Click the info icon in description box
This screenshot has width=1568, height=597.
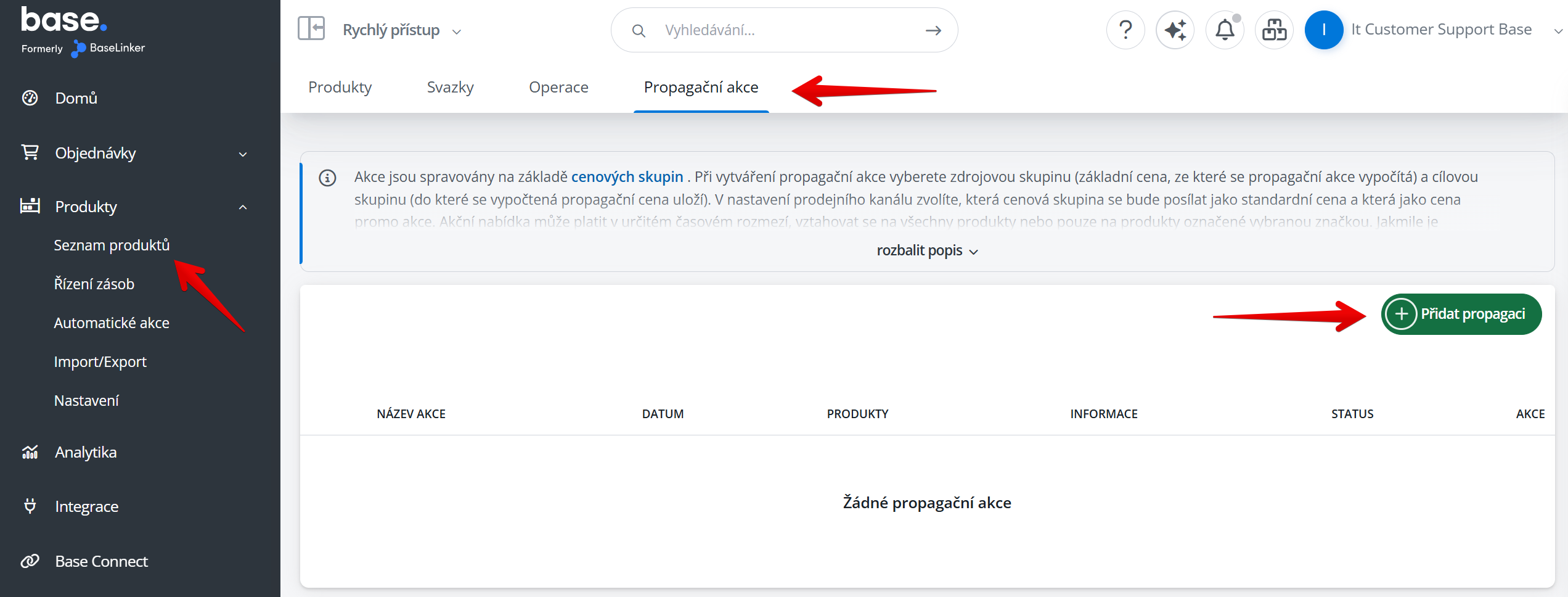(327, 178)
